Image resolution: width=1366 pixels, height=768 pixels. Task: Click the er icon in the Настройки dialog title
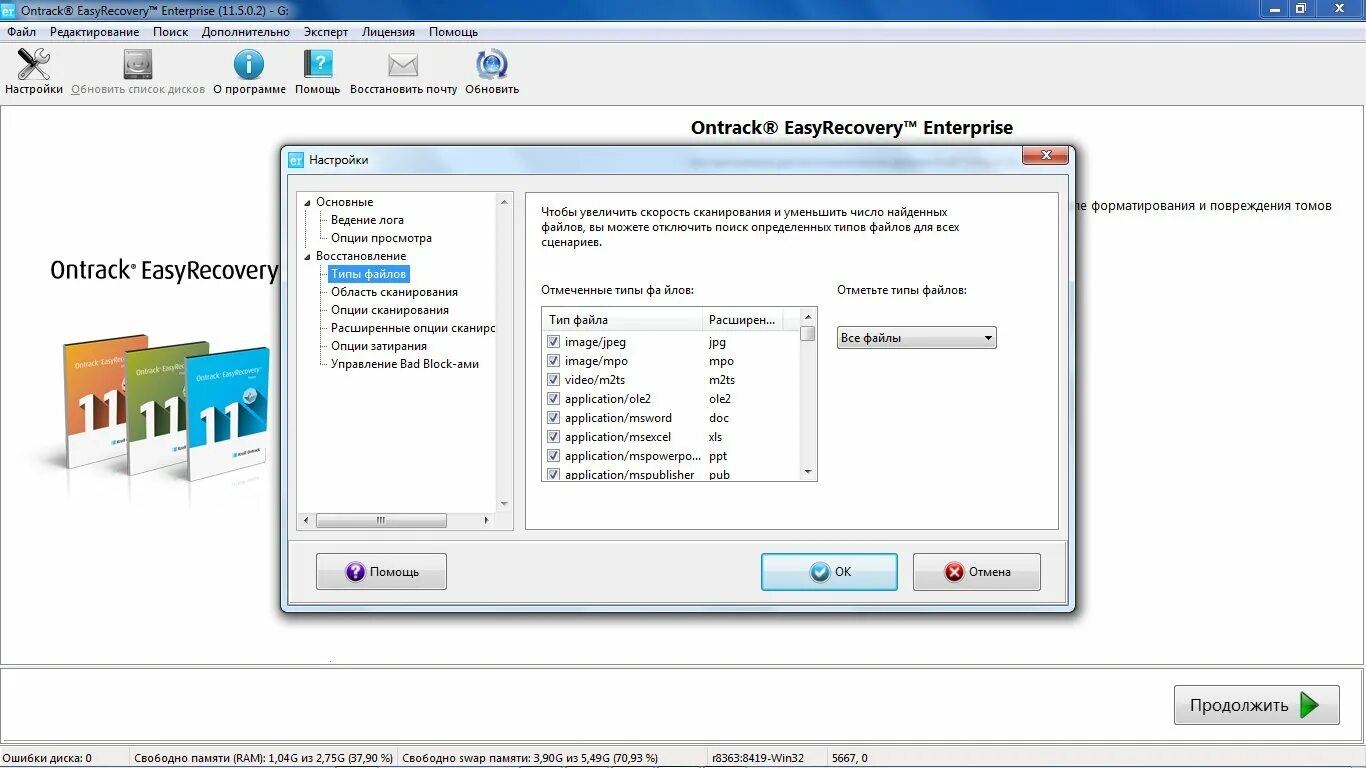(296, 160)
